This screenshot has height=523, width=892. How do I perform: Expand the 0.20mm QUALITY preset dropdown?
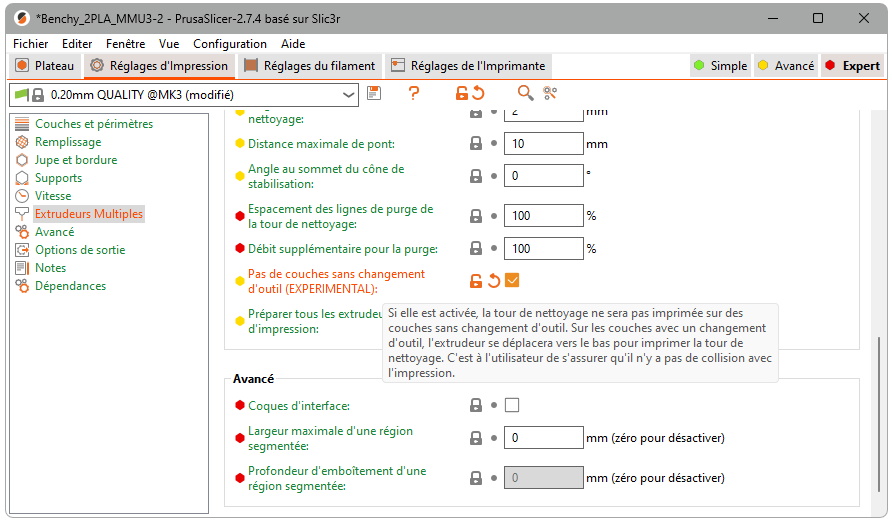point(349,94)
